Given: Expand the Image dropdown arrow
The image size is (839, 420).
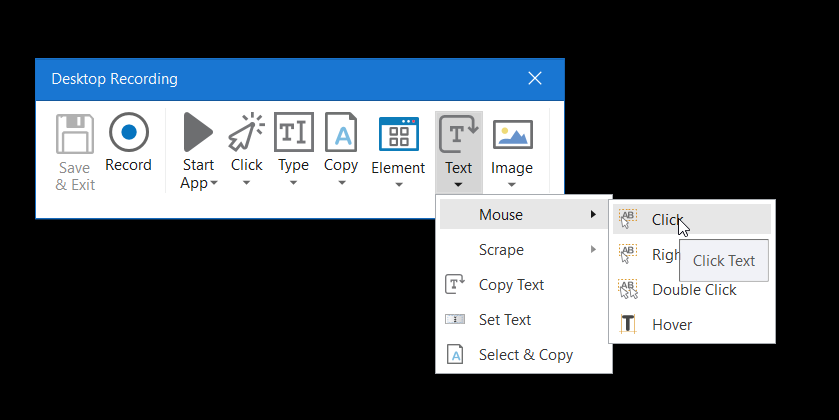Looking at the screenshot, I should pos(512,185).
